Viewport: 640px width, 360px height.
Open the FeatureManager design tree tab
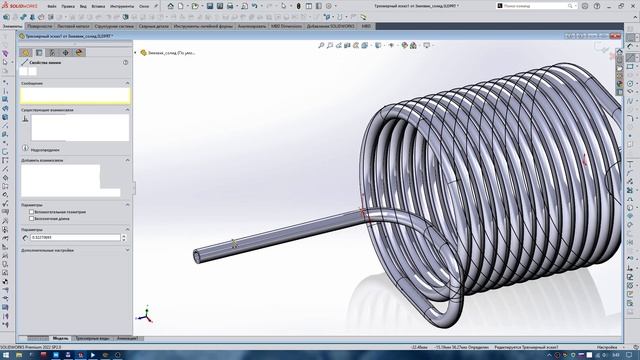tap(26, 52)
